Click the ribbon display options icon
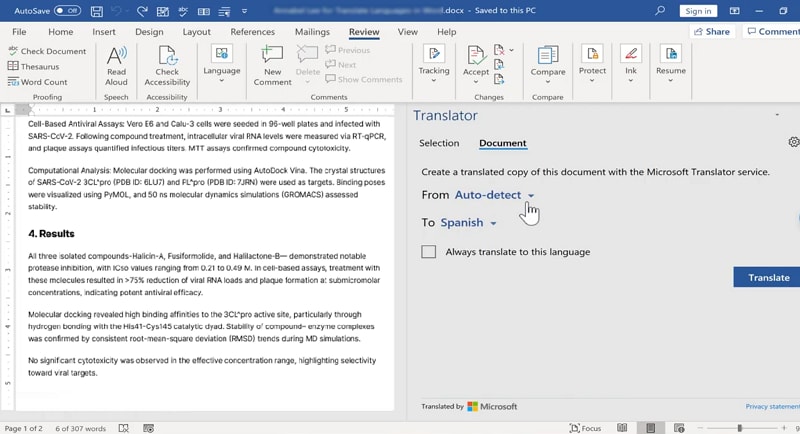The height and width of the screenshot is (434, 800). tap(734, 11)
